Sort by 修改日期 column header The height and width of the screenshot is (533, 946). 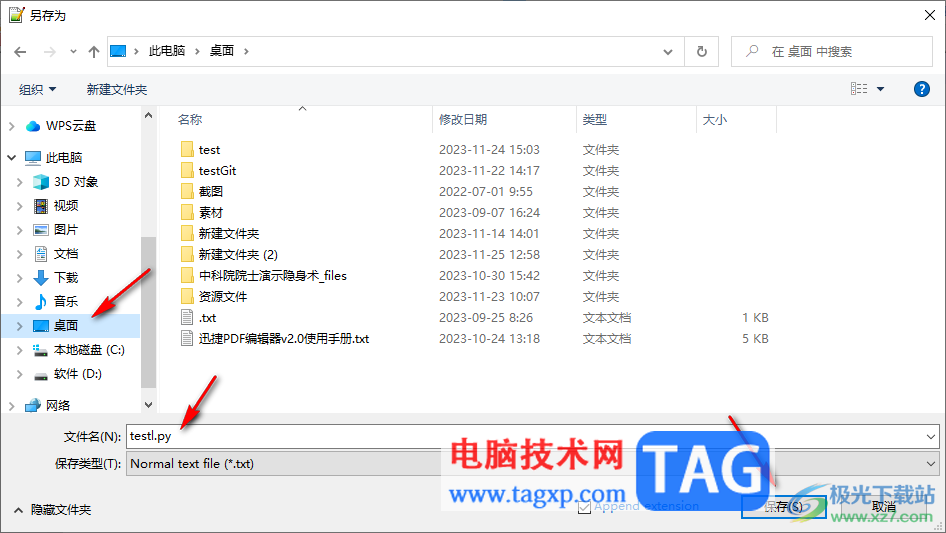pyautogui.click(x=463, y=120)
